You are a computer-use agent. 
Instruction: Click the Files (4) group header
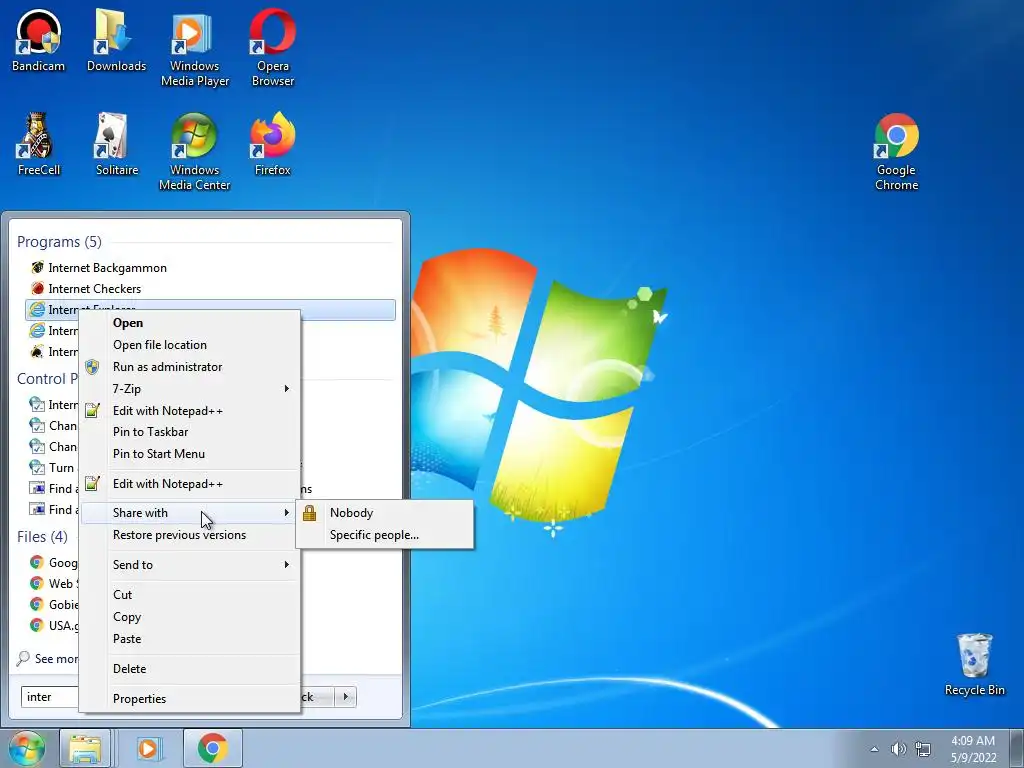(42, 537)
